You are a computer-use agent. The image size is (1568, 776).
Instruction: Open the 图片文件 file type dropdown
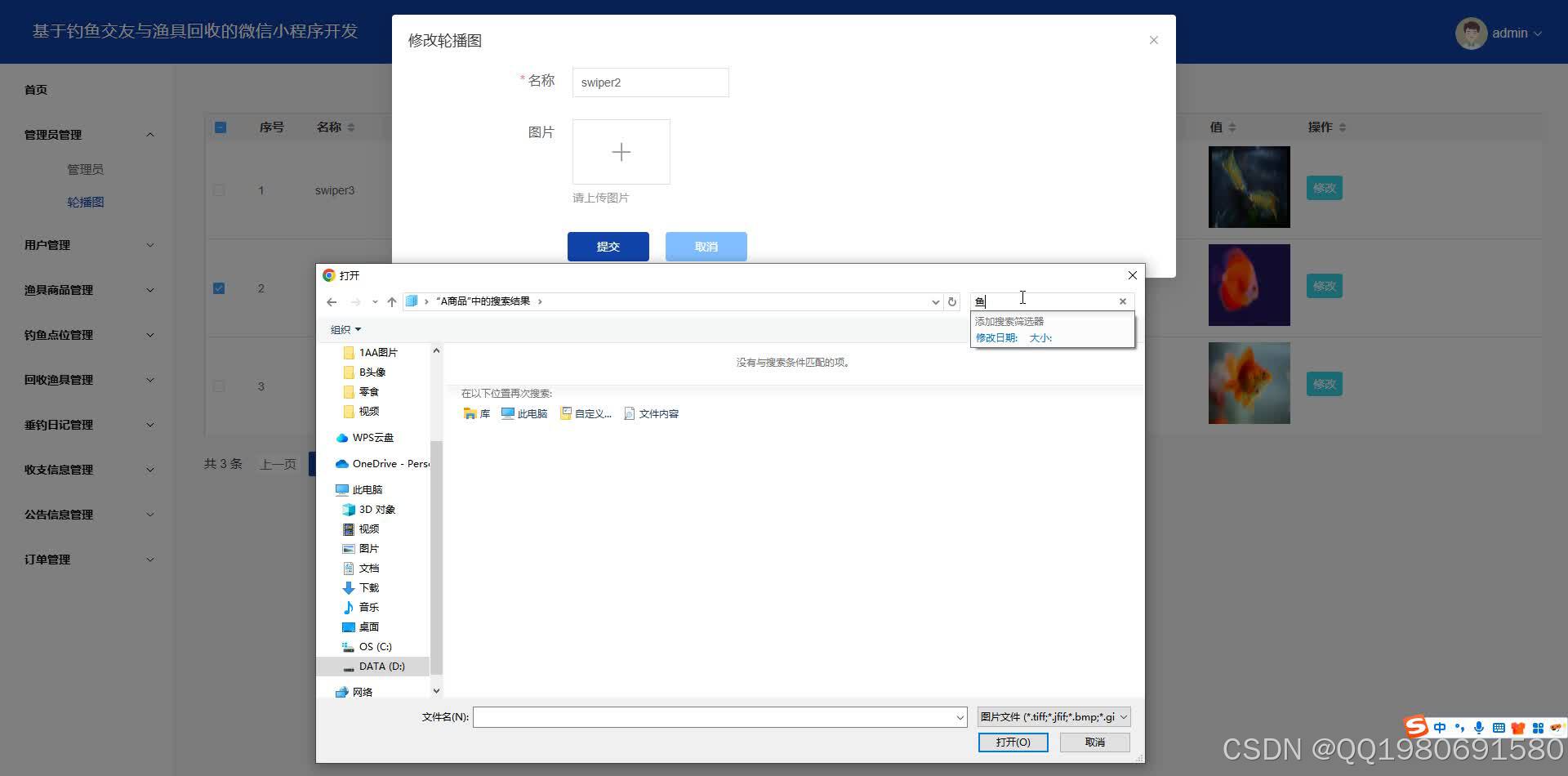click(x=1050, y=716)
